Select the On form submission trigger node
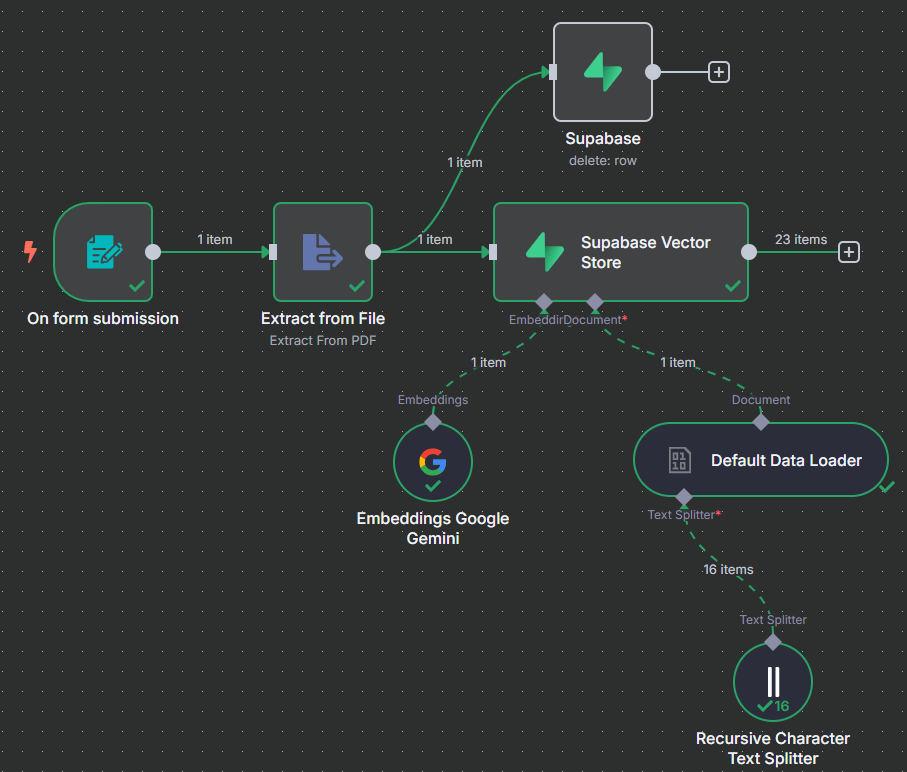907x772 pixels. point(104,252)
